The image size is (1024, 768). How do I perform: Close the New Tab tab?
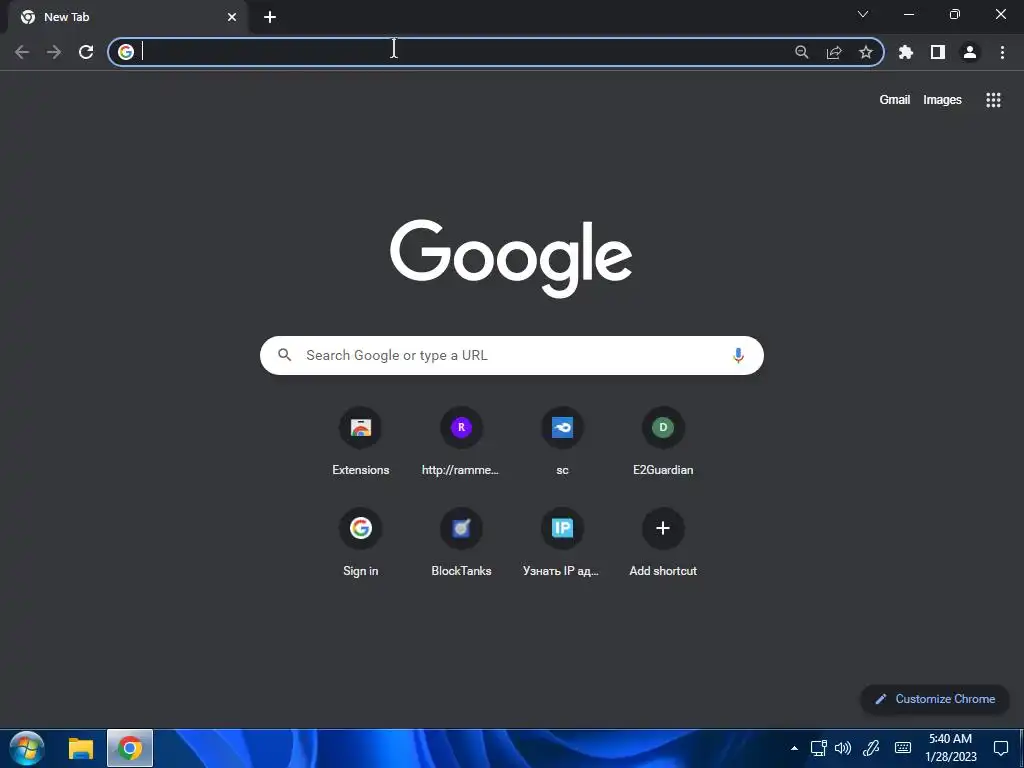[232, 17]
